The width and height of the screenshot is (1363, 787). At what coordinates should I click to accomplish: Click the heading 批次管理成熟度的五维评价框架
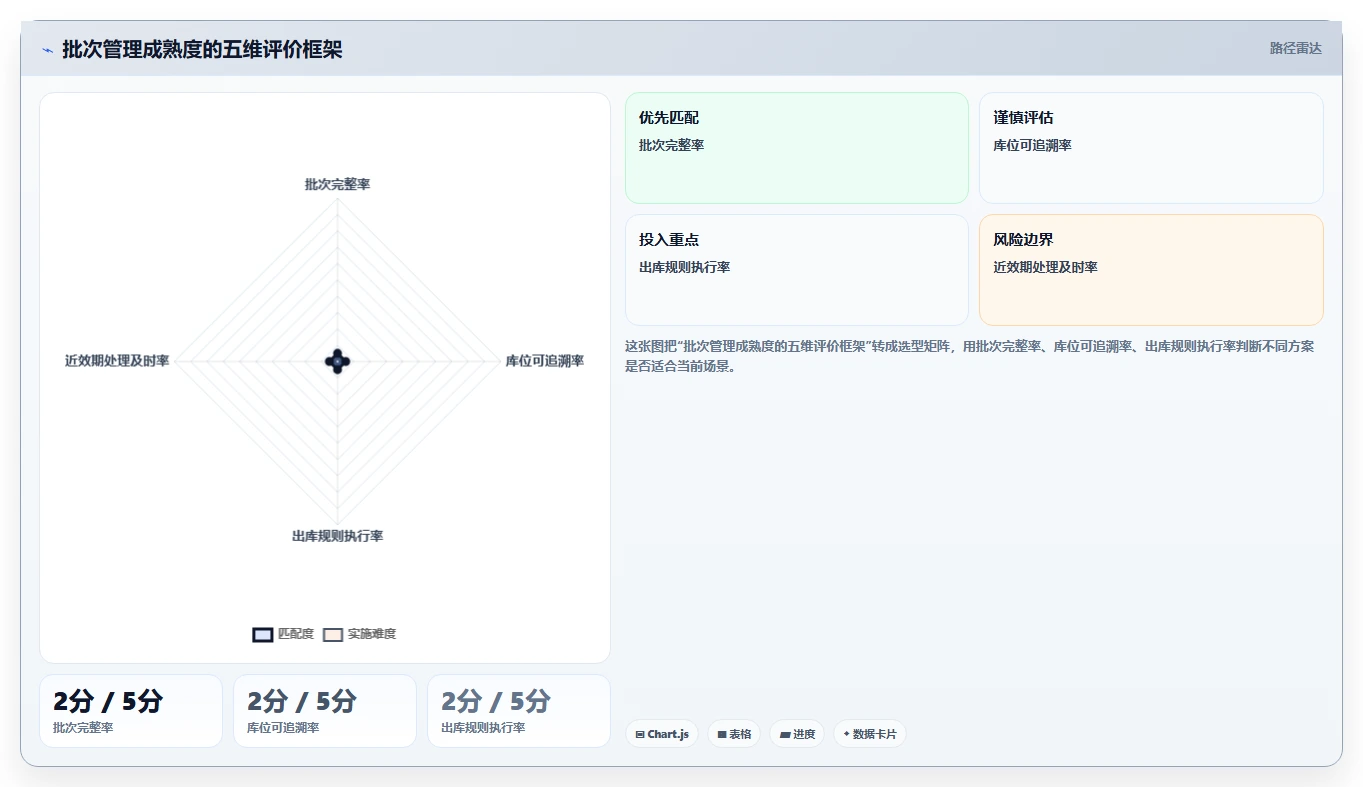pyautogui.click(x=202, y=50)
